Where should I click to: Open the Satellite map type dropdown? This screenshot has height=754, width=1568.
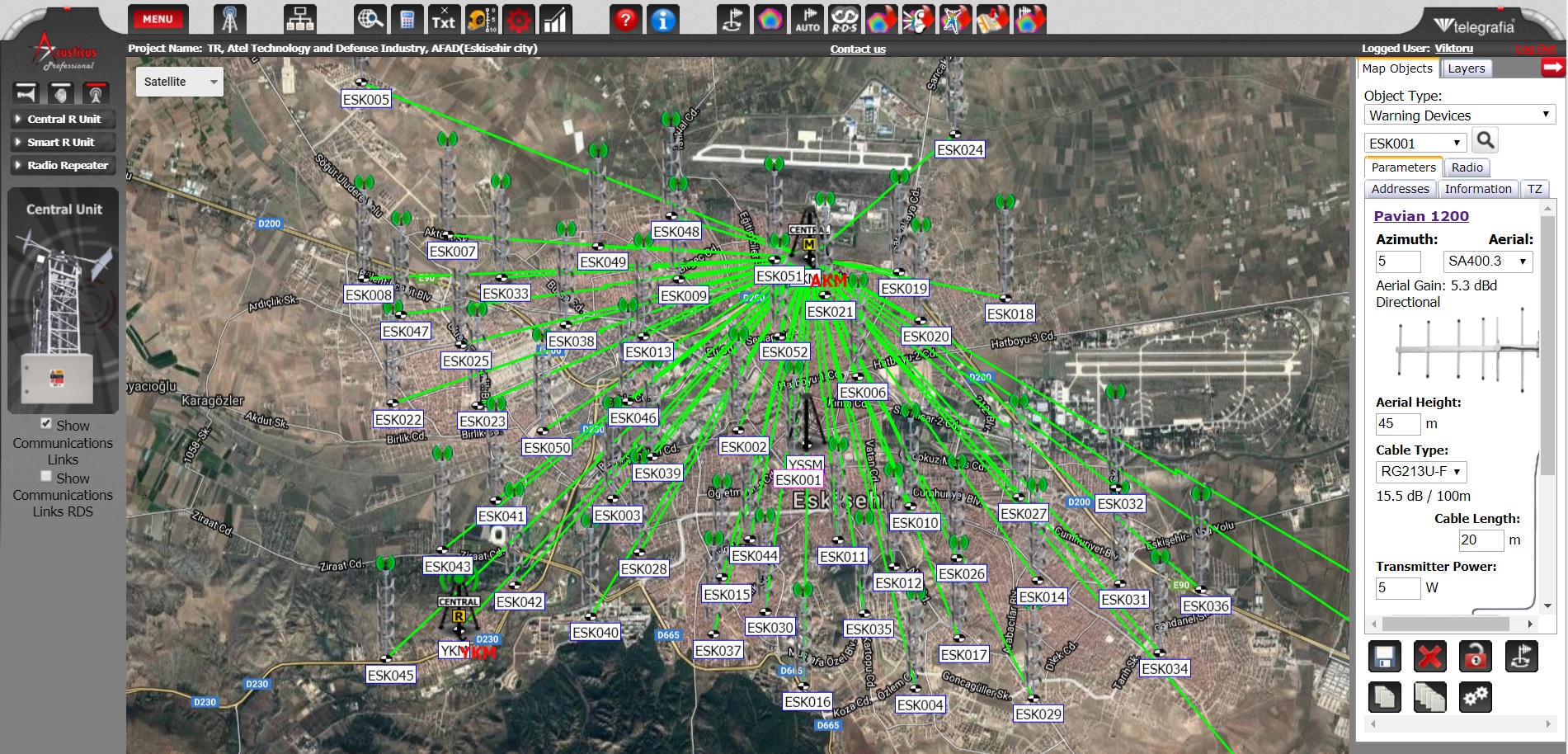pyautogui.click(x=180, y=82)
